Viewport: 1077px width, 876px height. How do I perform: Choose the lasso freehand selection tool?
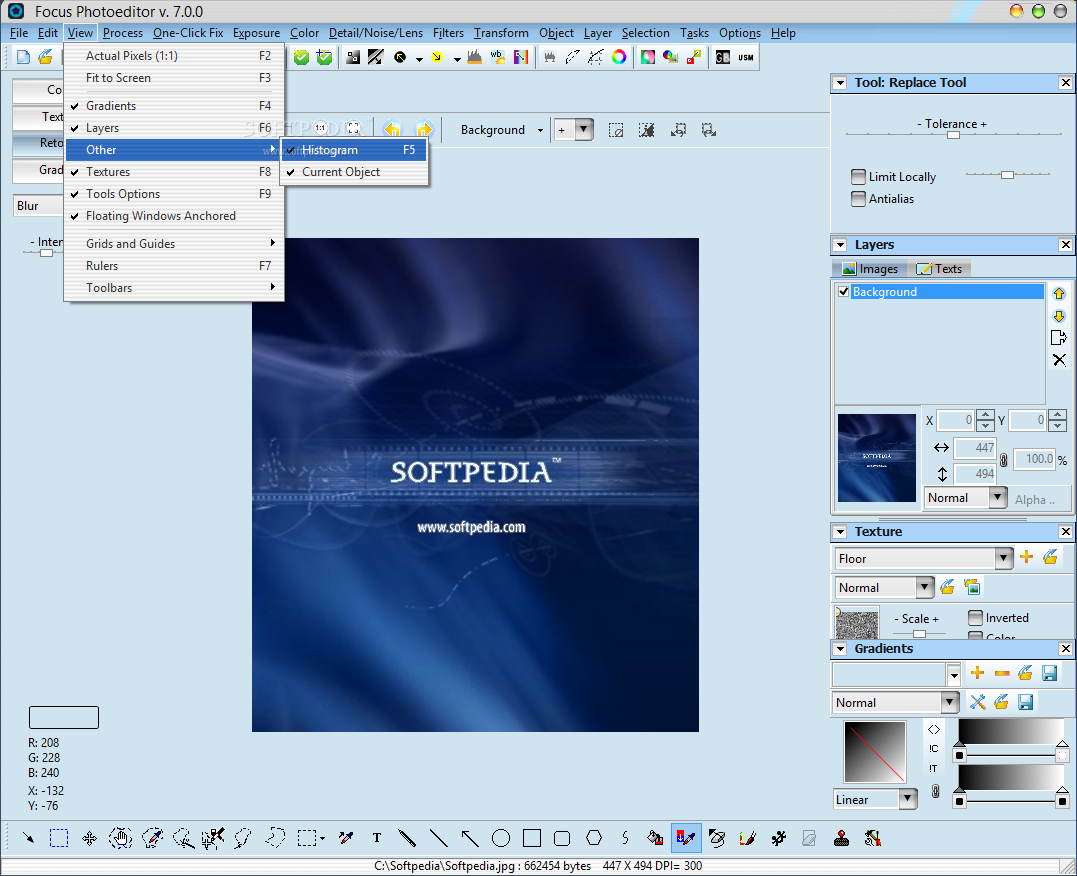click(x=243, y=838)
